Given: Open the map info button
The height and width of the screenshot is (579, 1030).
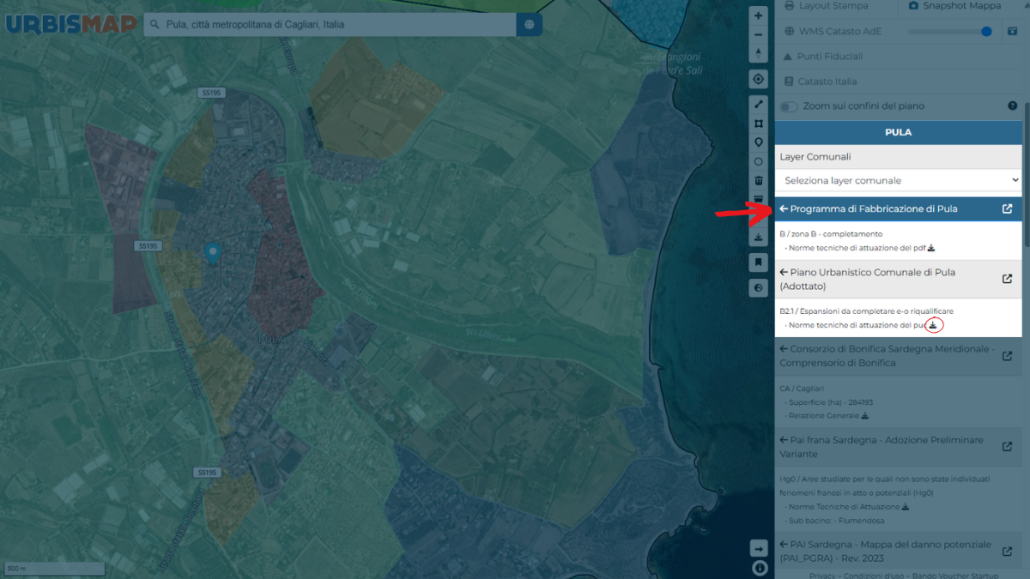Looking at the screenshot, I should (759, 568).
